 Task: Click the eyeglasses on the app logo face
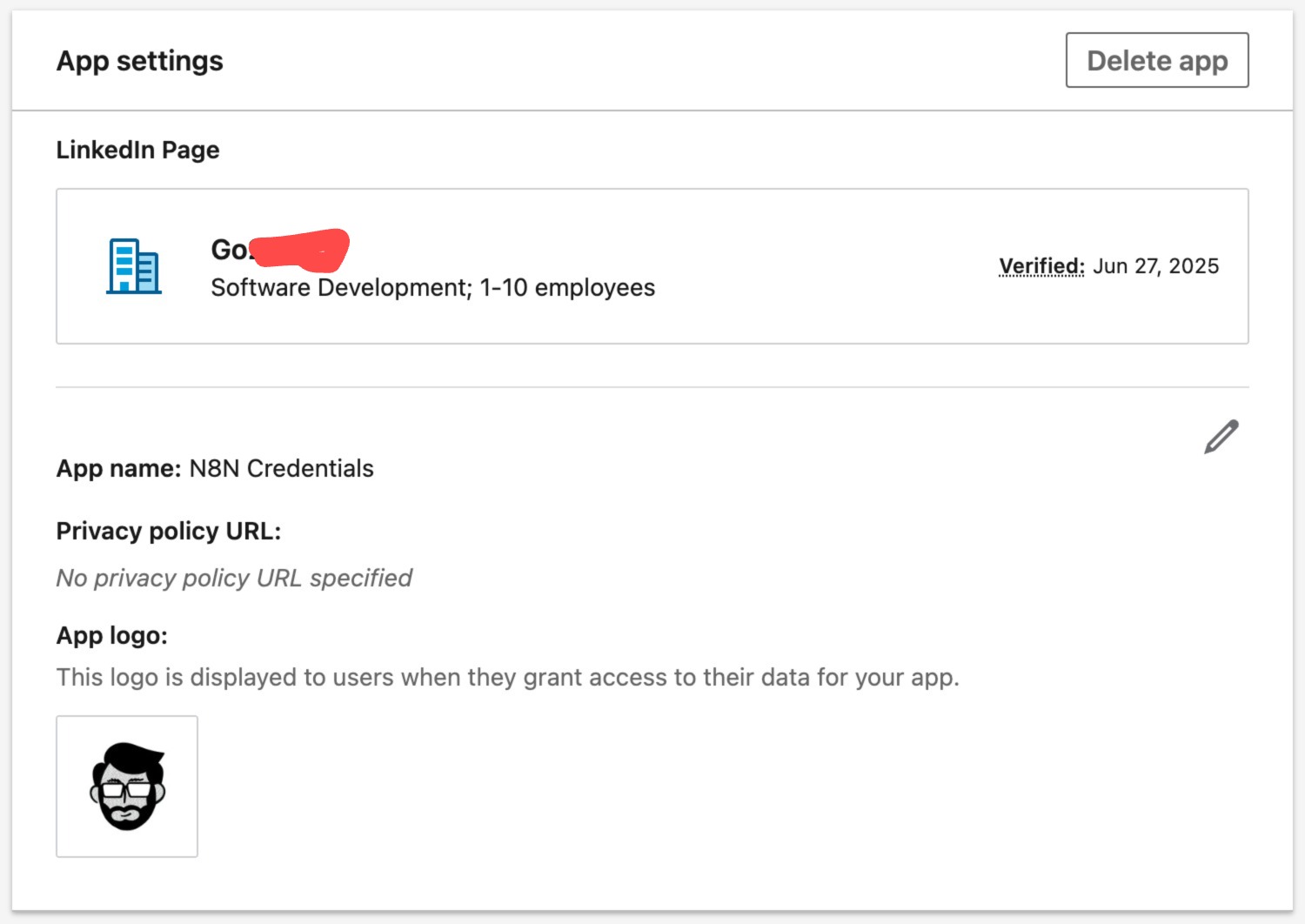pos(127,791)
